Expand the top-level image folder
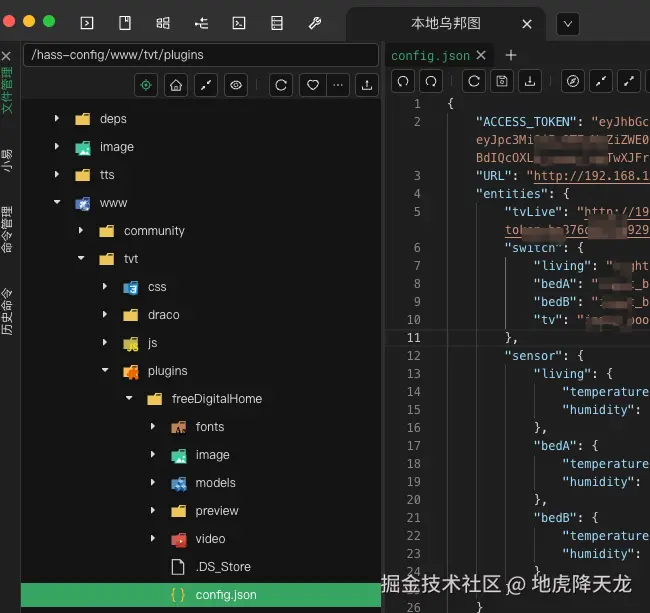This screenshot has width=650, height=613. [57, 146]
